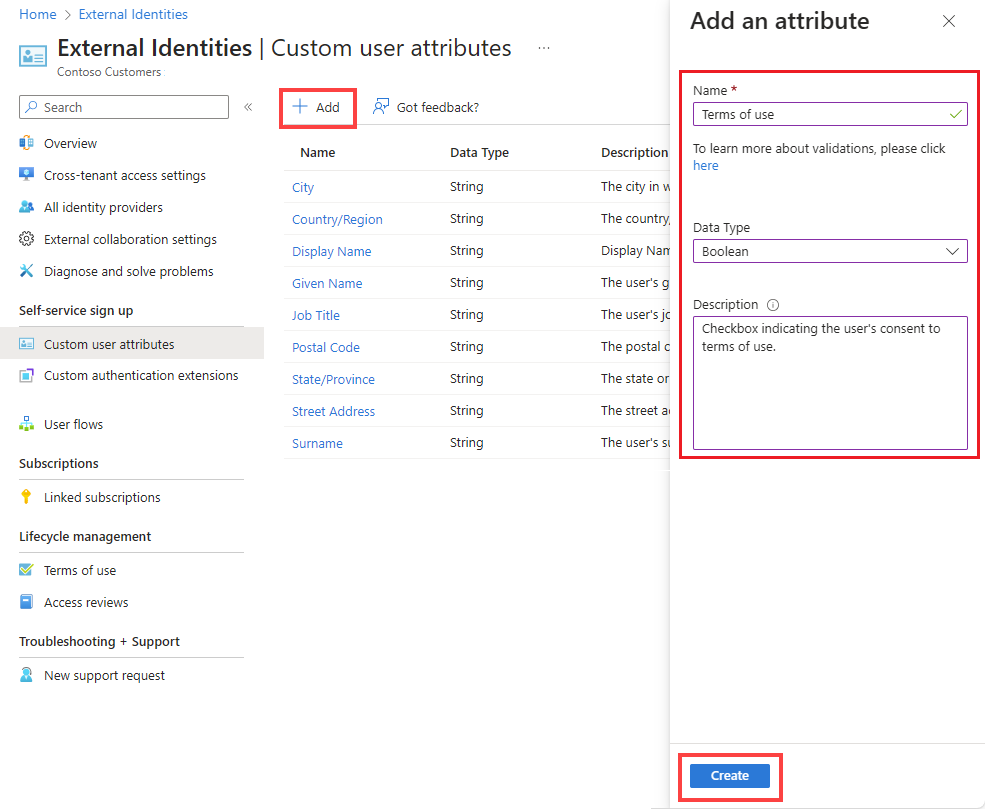Open the ellipsis more options menu
Image resolution: width=985 pixels, height=809 pixels.
tap(543, 48)
